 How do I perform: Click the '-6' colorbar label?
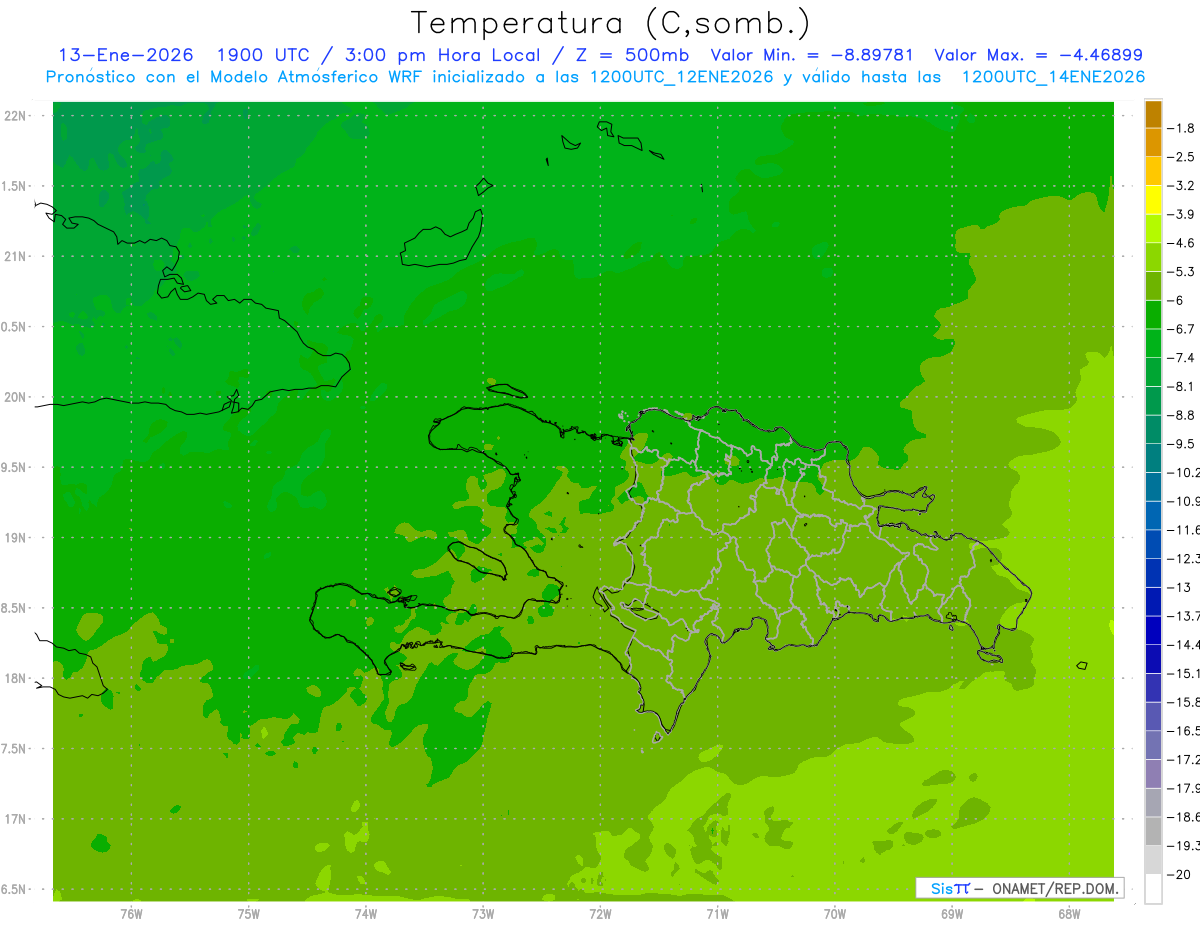coord(1176,300)
